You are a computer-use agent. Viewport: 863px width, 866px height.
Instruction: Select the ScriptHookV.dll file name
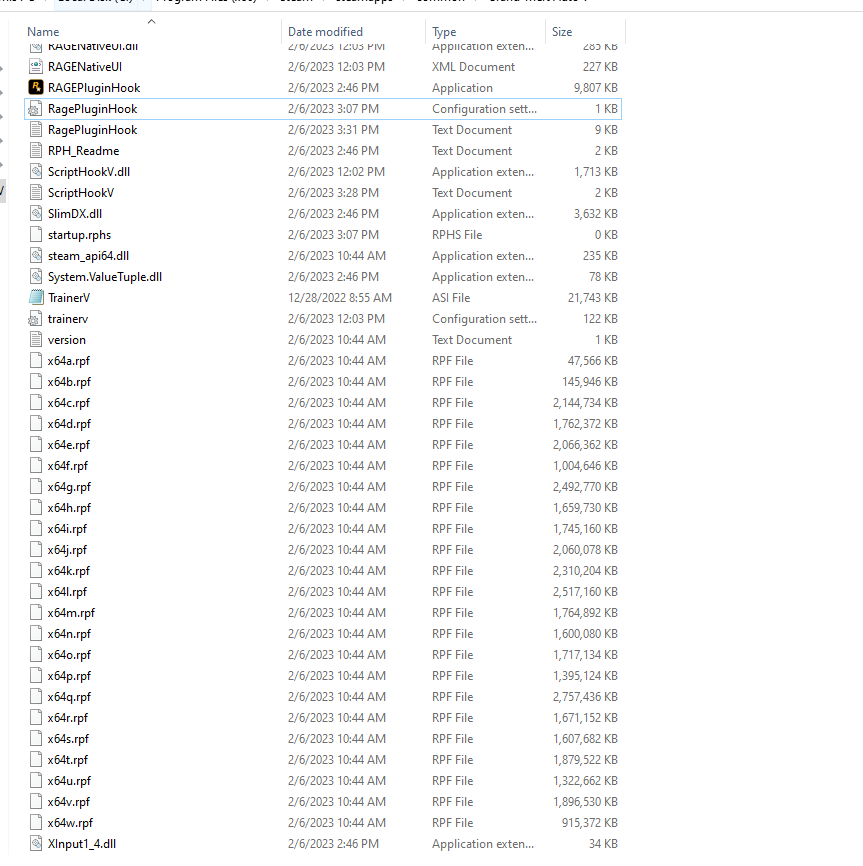click(89, 172)
